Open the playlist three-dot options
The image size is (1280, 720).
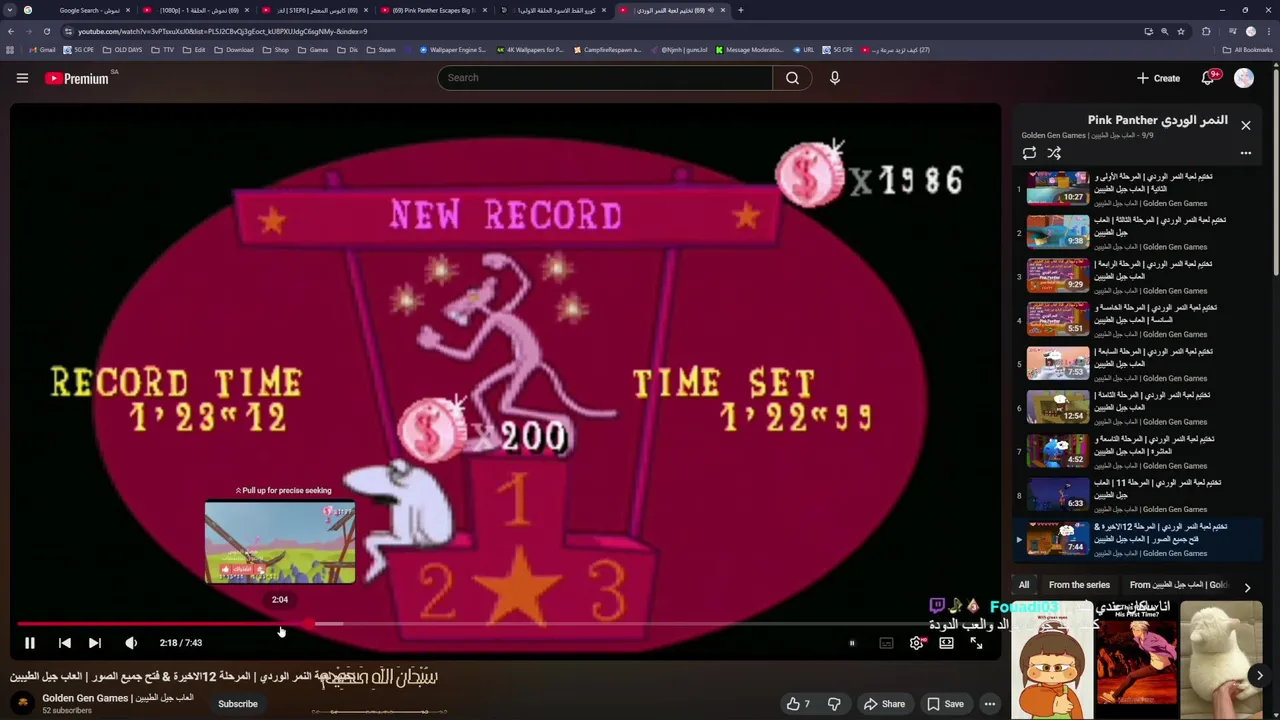1246,153
